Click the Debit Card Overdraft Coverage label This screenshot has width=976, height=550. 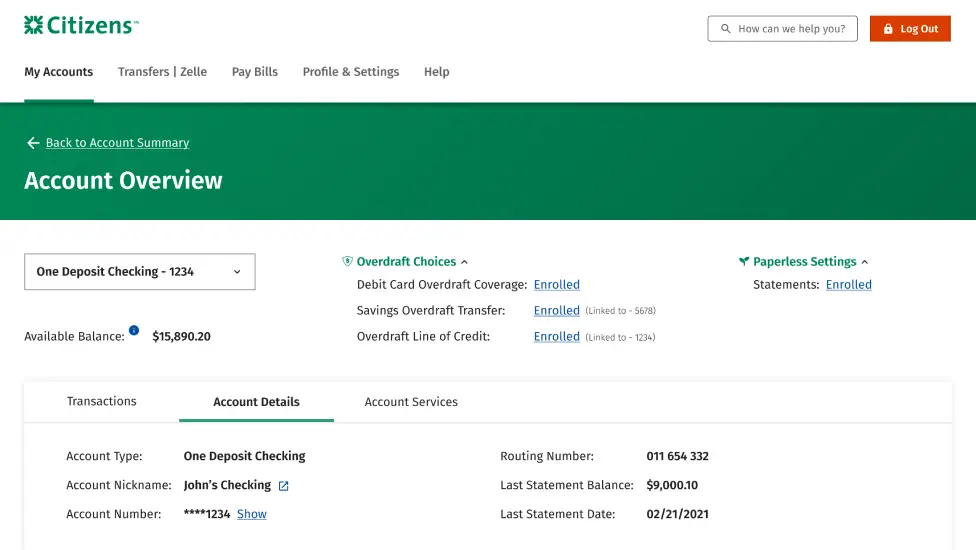tap(442, 284)
